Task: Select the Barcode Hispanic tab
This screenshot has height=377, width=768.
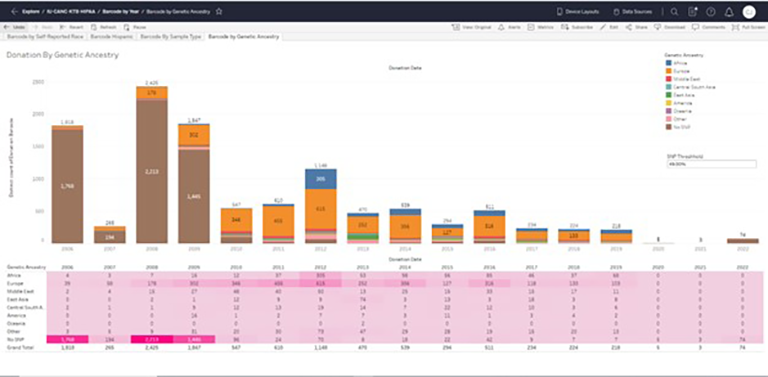Action: pyautogui.click(x=112, y=36)
